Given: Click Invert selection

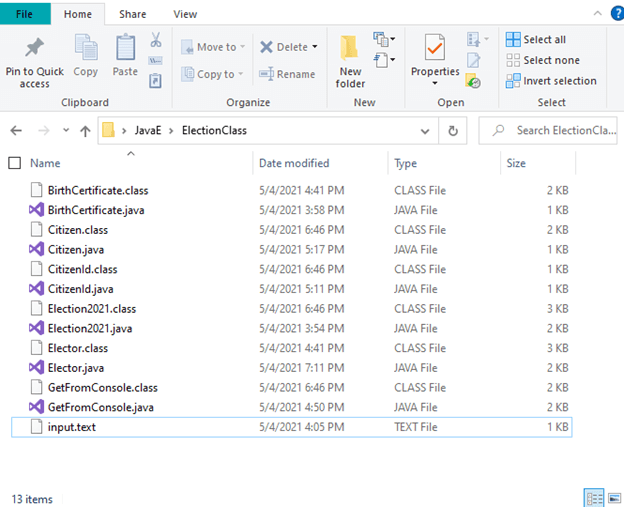Looking at the screenshot, I should tap(551, 81).
